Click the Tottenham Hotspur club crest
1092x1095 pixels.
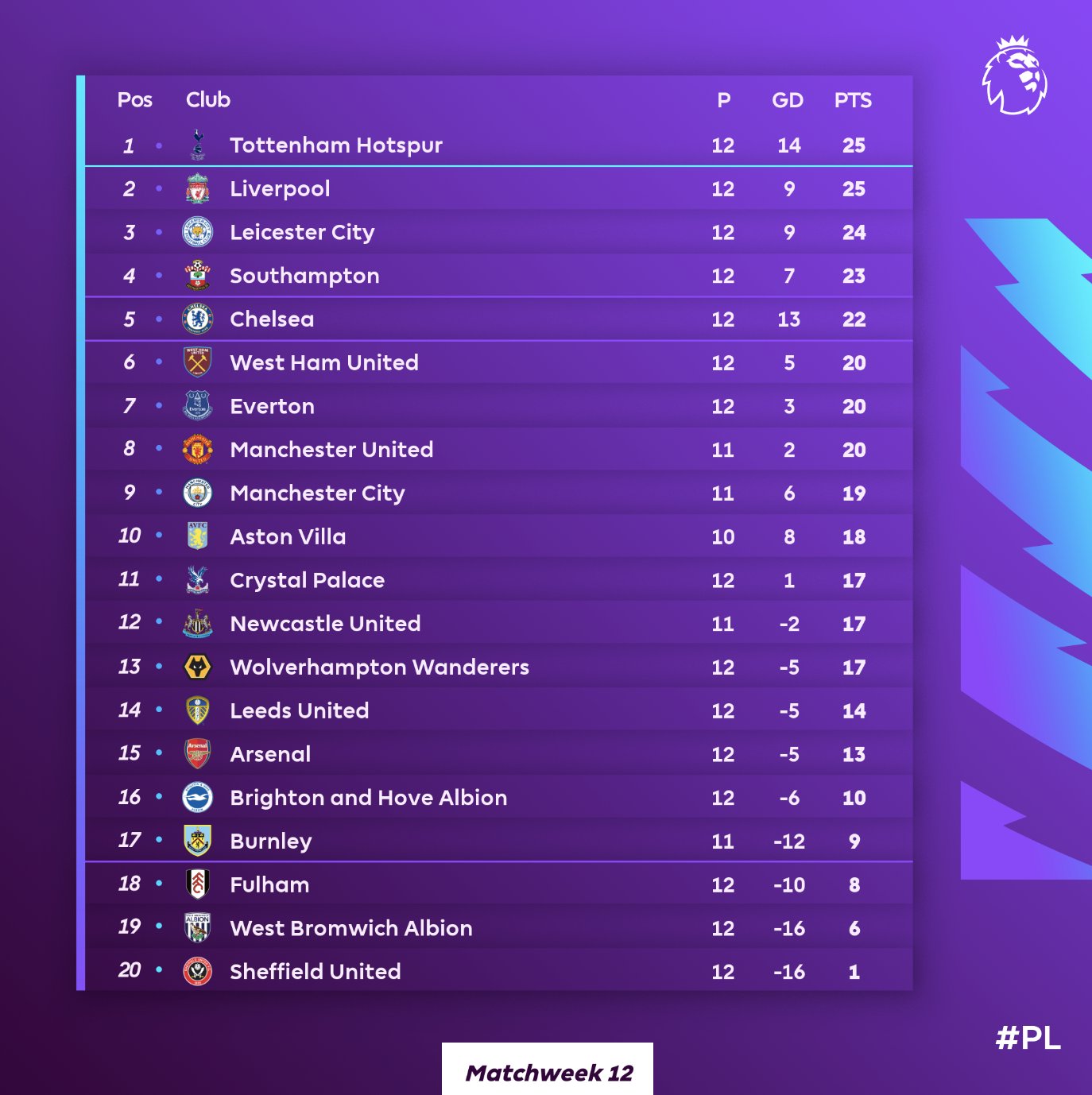pyautogui.click(x=197, y=145)
